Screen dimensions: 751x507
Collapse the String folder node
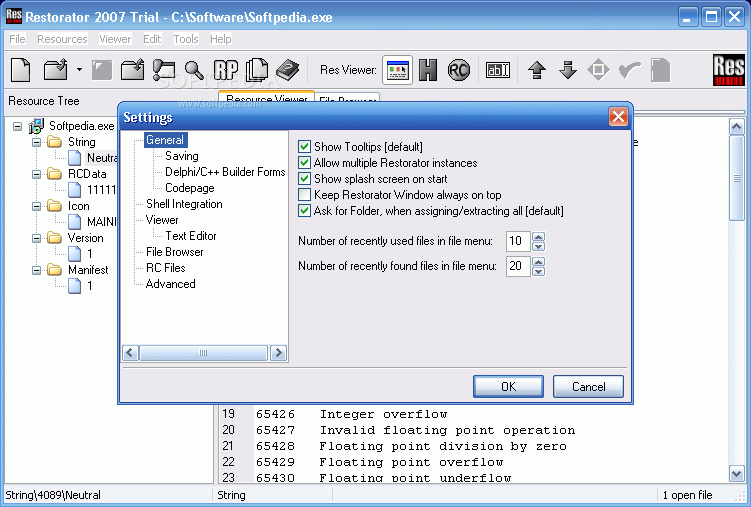tap(36, 142)
